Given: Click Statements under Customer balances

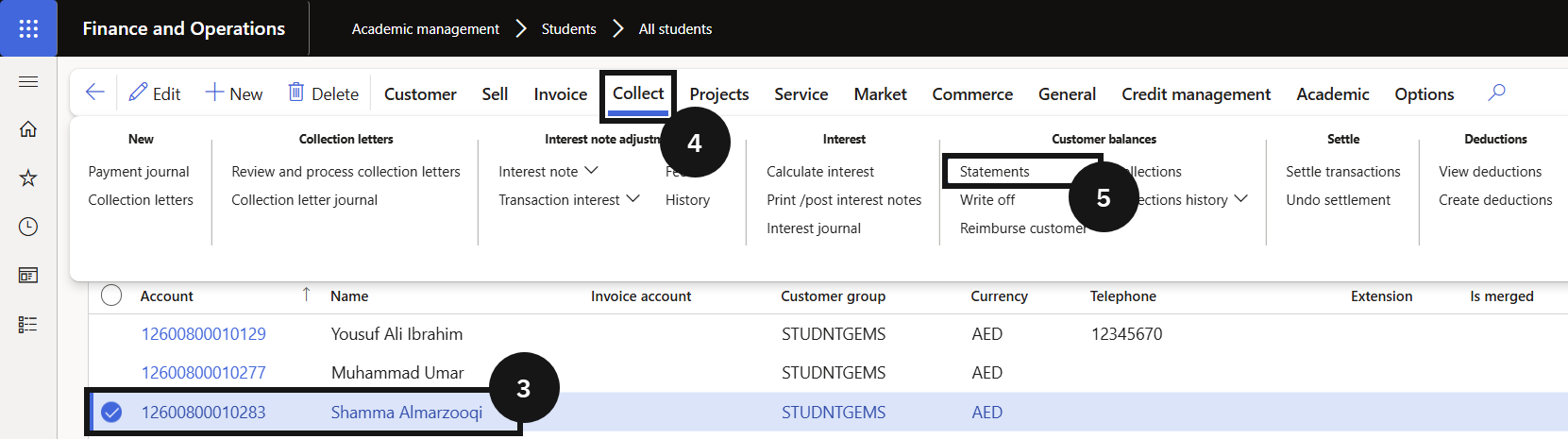Looking at the screenshot, I should (x=994, y=172).
